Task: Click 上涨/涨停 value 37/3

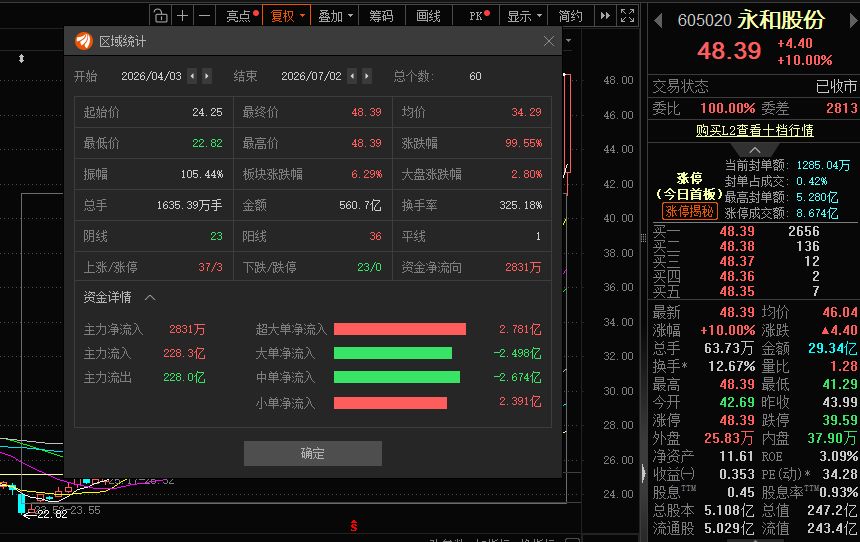Action: tap(211, 267)
